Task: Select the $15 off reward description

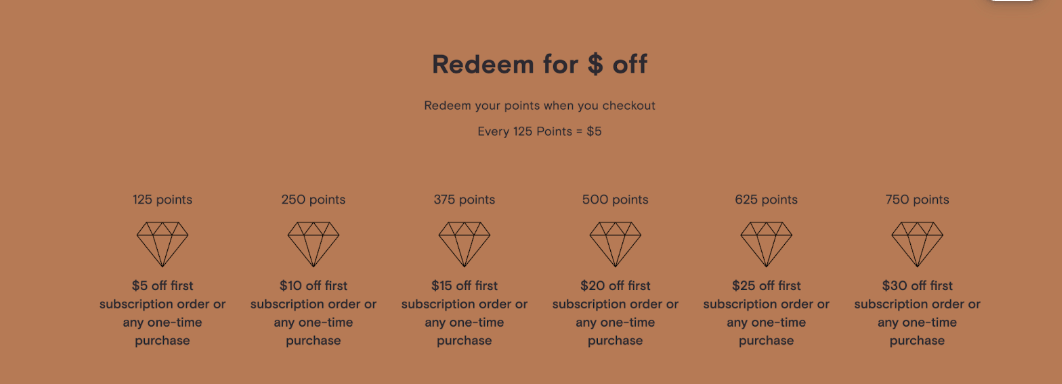Action: 465,313
